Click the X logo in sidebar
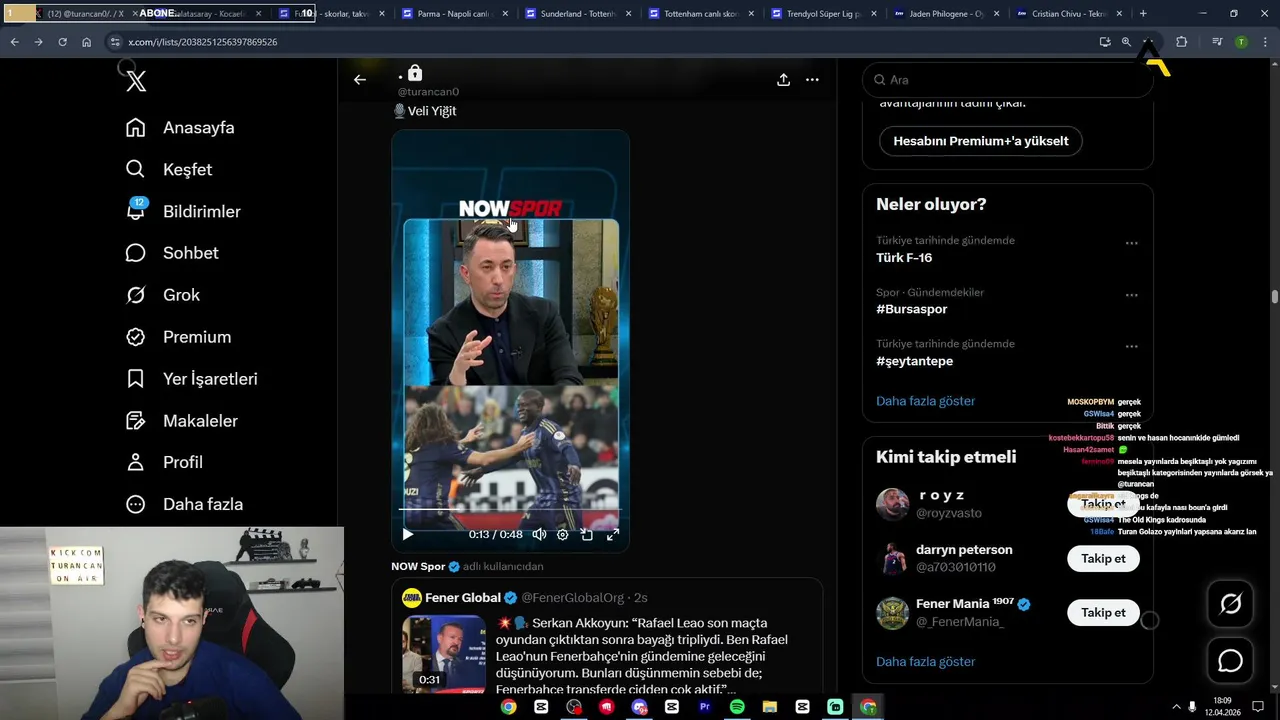This screenshot has height=720, width=1280. (x=136, y=81)
